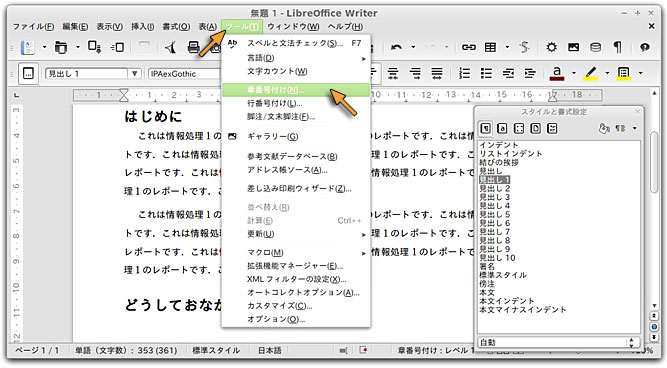Viewport: 667px width, 368px height.
Task: Click the Print icon in the toolbar
Action: coord(194,47)
